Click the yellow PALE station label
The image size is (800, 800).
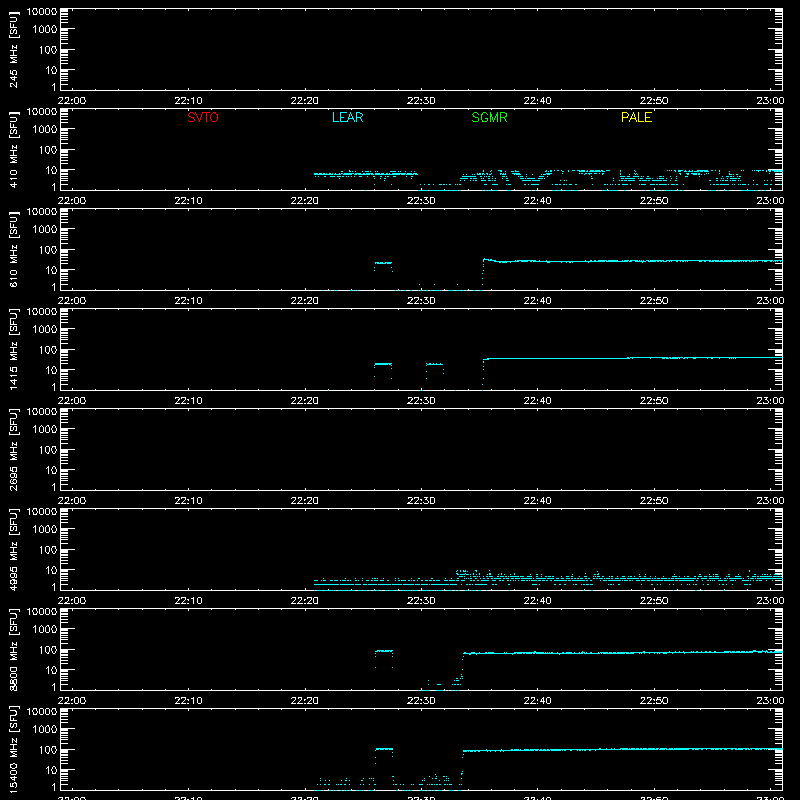636,117
